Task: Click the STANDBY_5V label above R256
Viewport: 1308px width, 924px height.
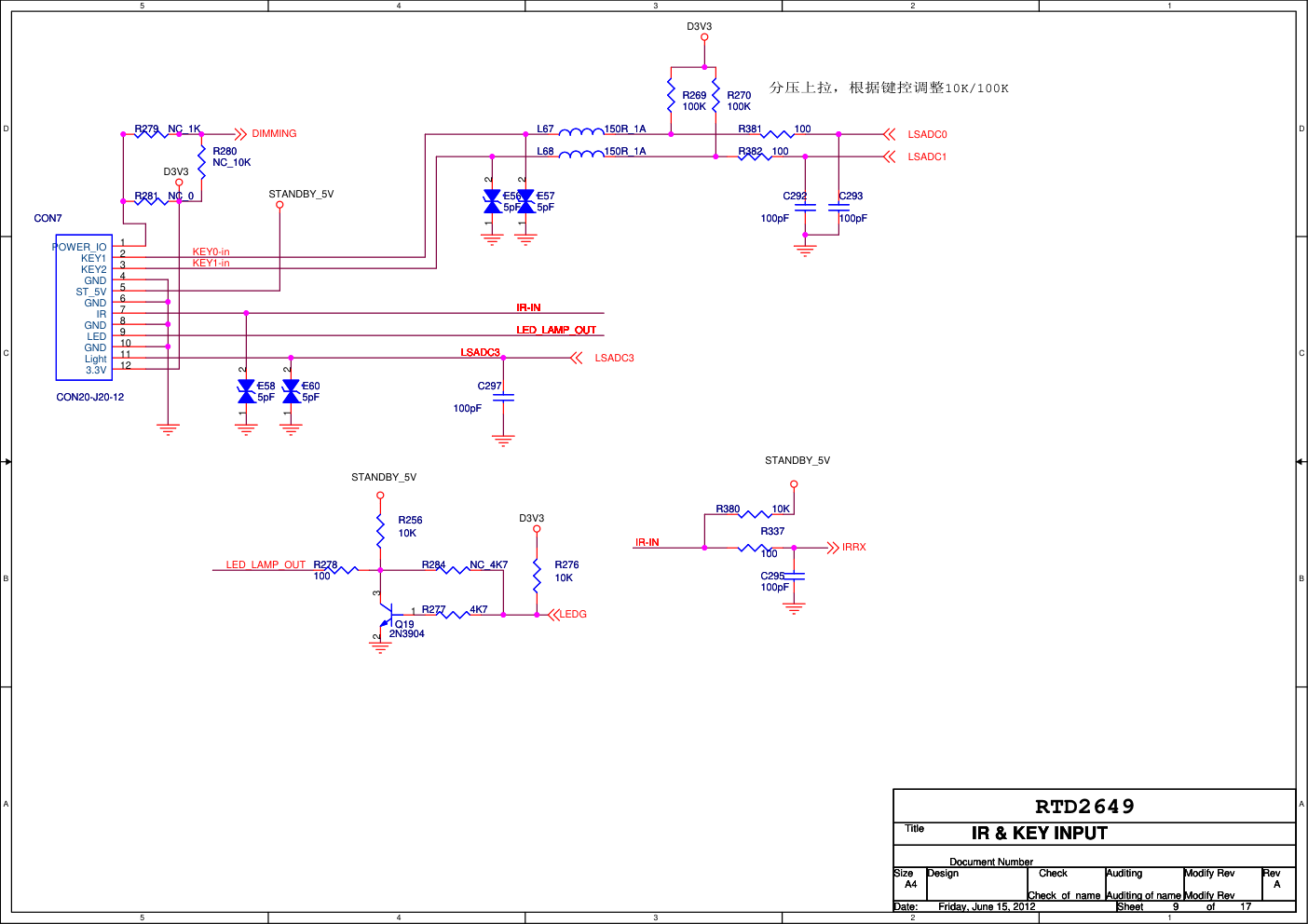Action: (x=384, y=477)
